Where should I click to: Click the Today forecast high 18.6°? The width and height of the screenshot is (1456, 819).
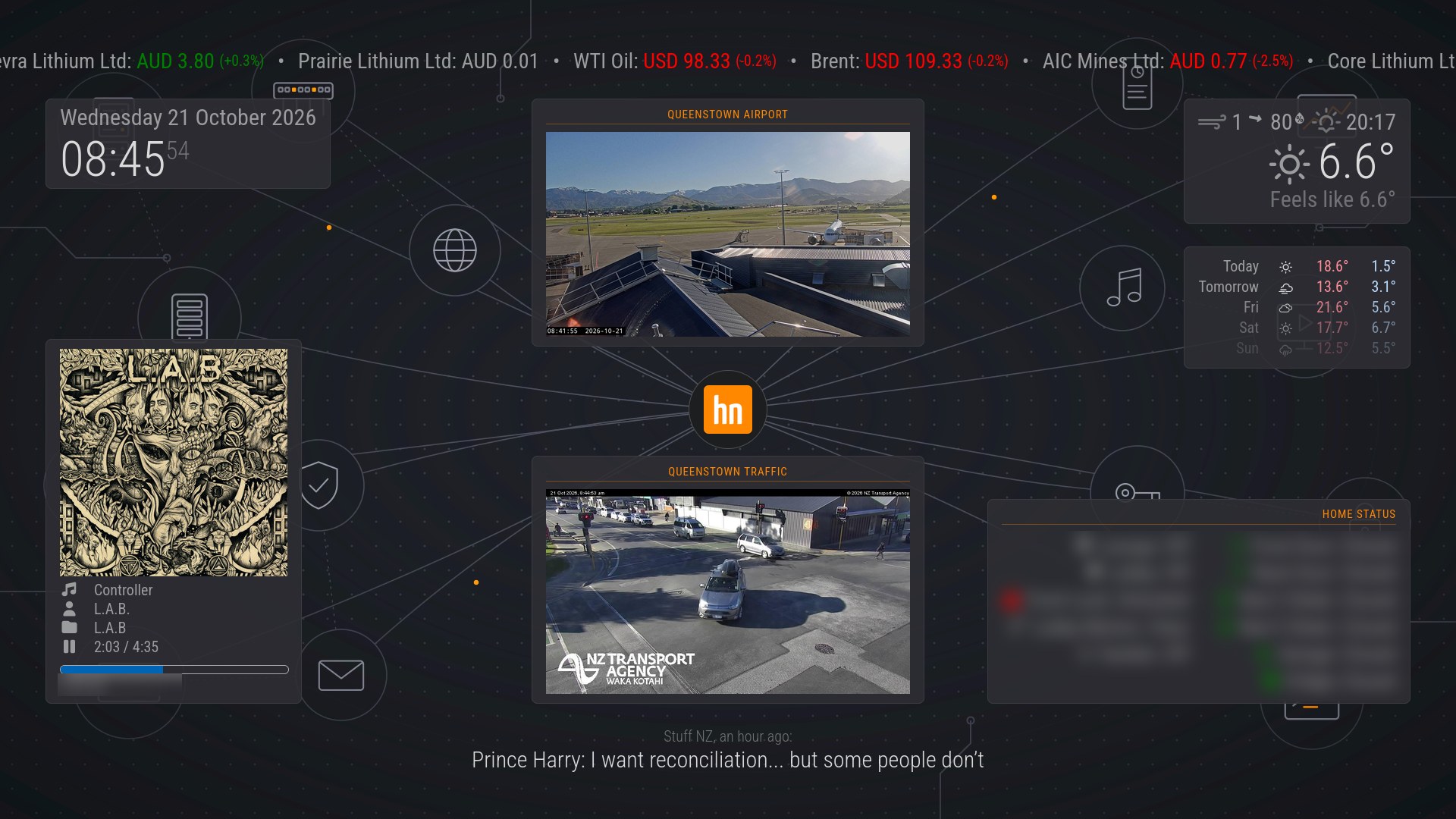click(x=1332, y=266)
